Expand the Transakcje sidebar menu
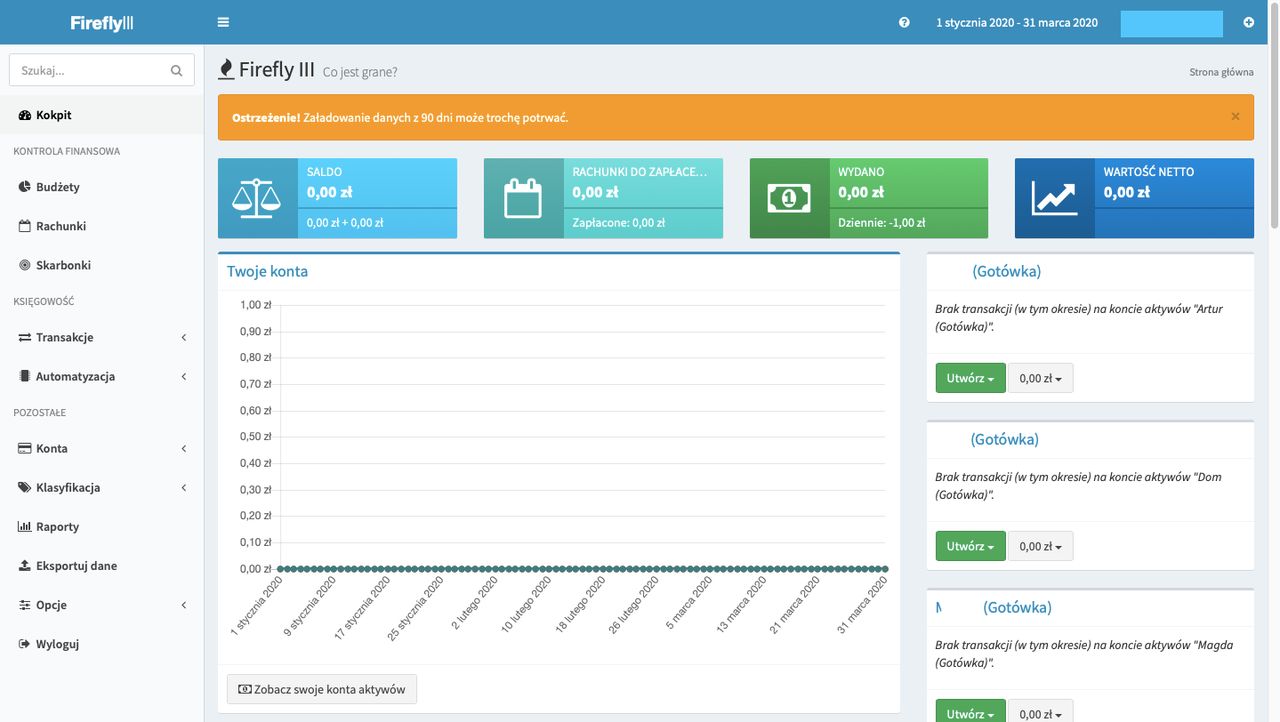1280x722 pixels. pyautogui.click(x=102, y=337)
